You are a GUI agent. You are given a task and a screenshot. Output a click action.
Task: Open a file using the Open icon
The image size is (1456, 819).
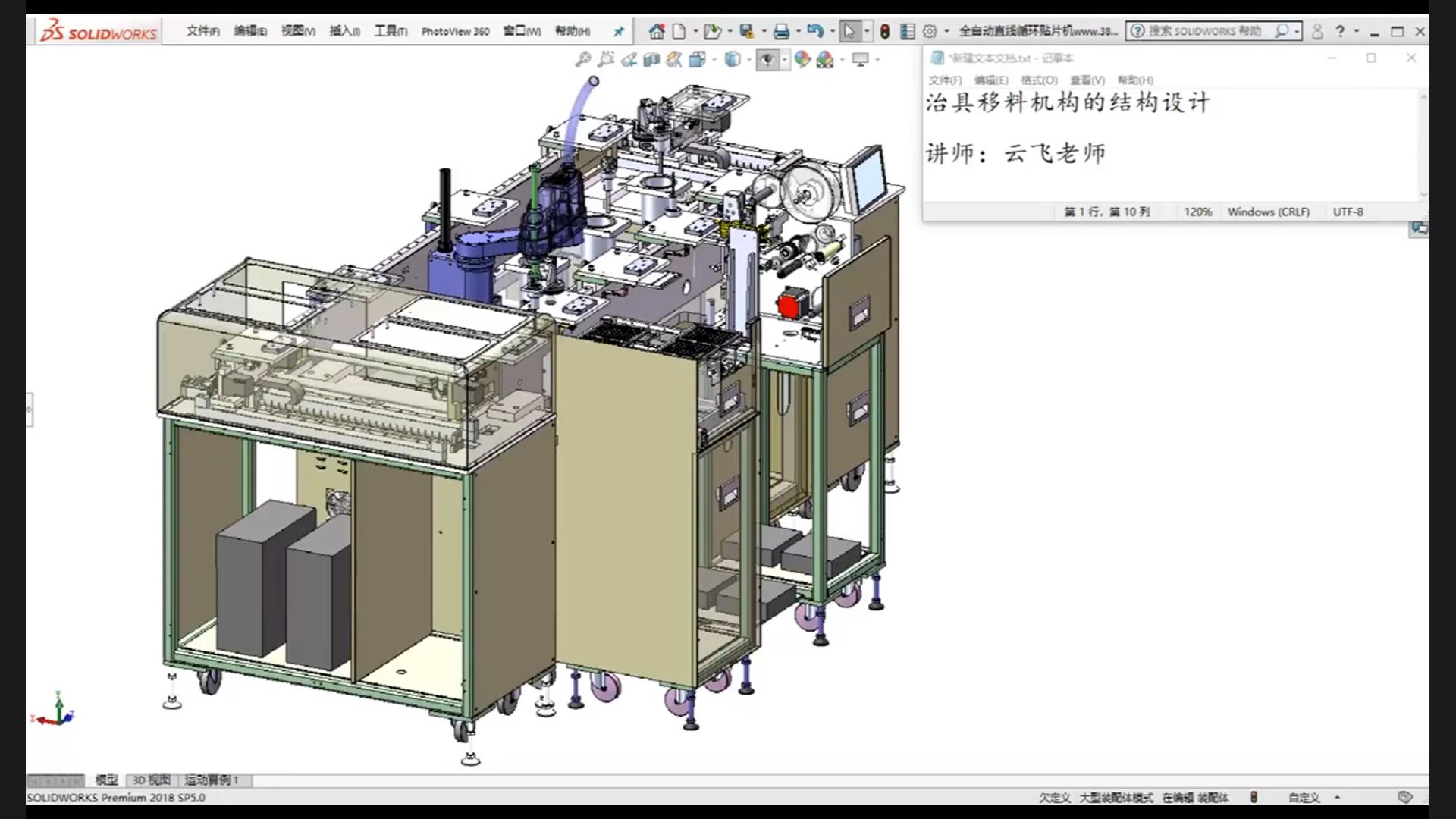pos(711,31)
